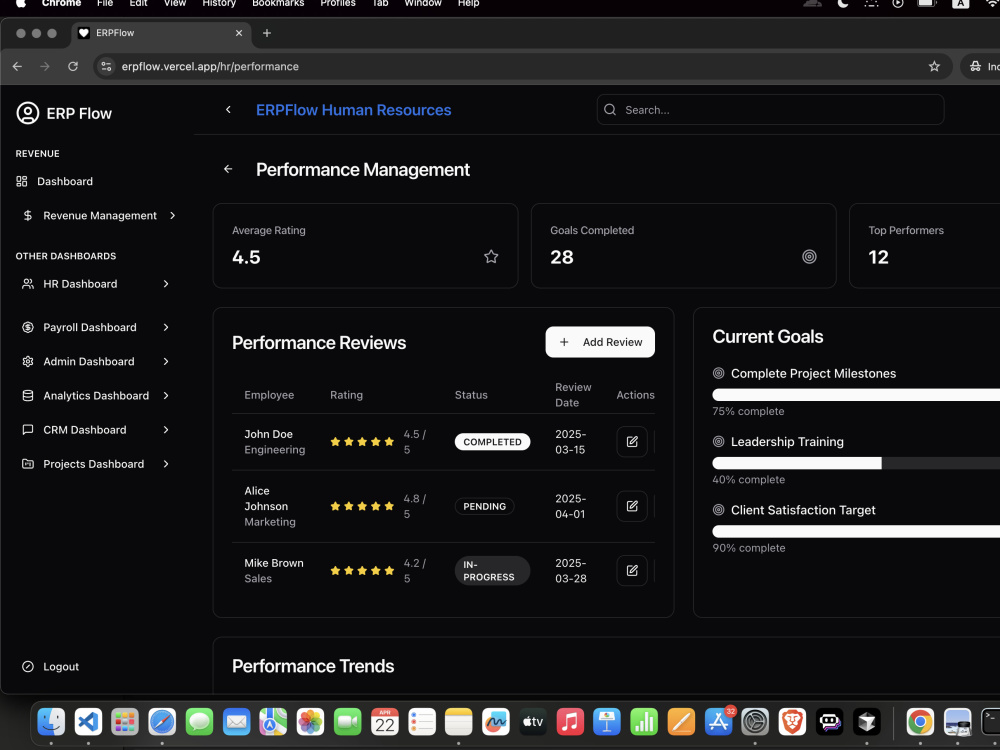This screenshot has width=1000, height=750.
Task: Click target icon beside Complete Project Milestones
Action: point(719,373)
